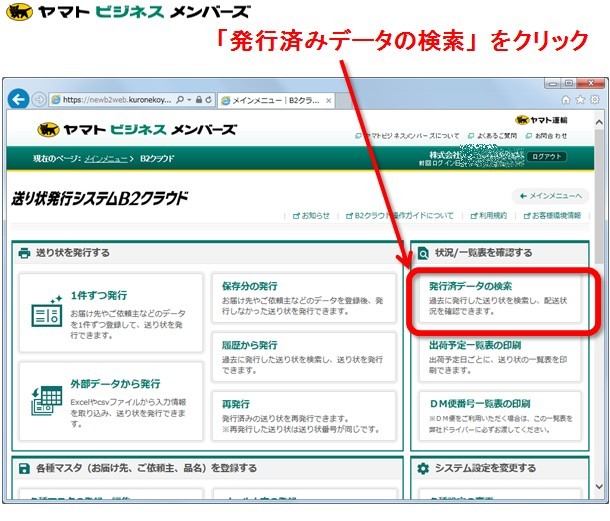The width and height of the screenshot is (610, 521).
Task: Open the 履歴から発行 card
Action: (x=304, y=357)
